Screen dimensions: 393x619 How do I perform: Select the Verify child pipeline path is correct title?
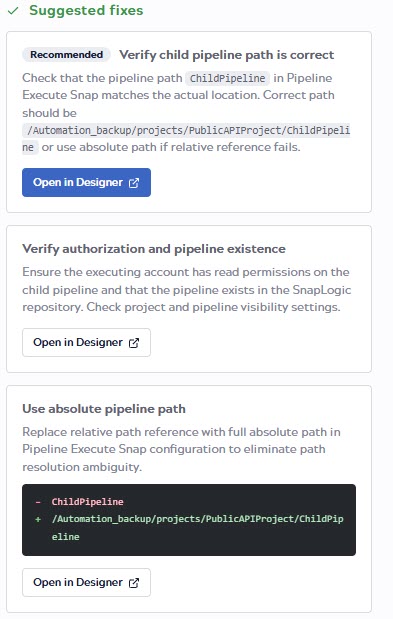click(x=227, y=55)
